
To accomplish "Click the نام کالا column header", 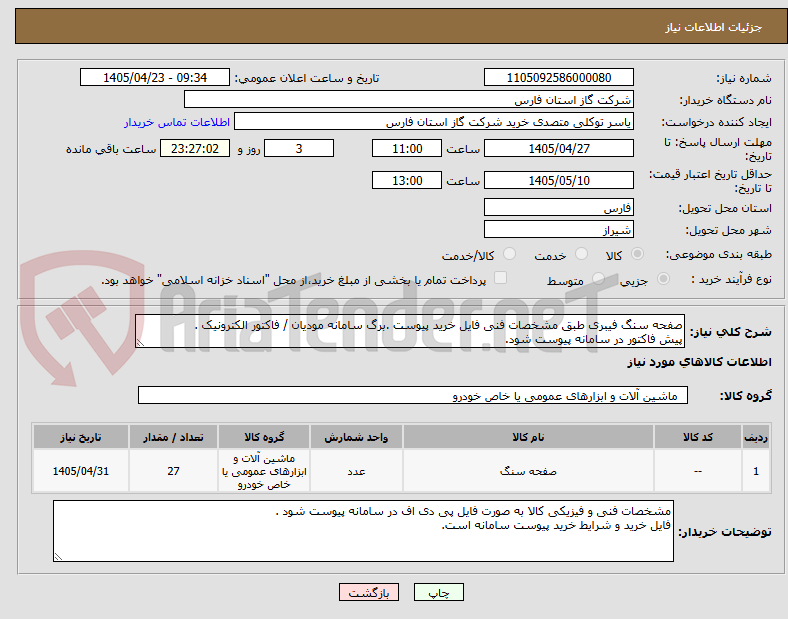I will tap(528, 437).
